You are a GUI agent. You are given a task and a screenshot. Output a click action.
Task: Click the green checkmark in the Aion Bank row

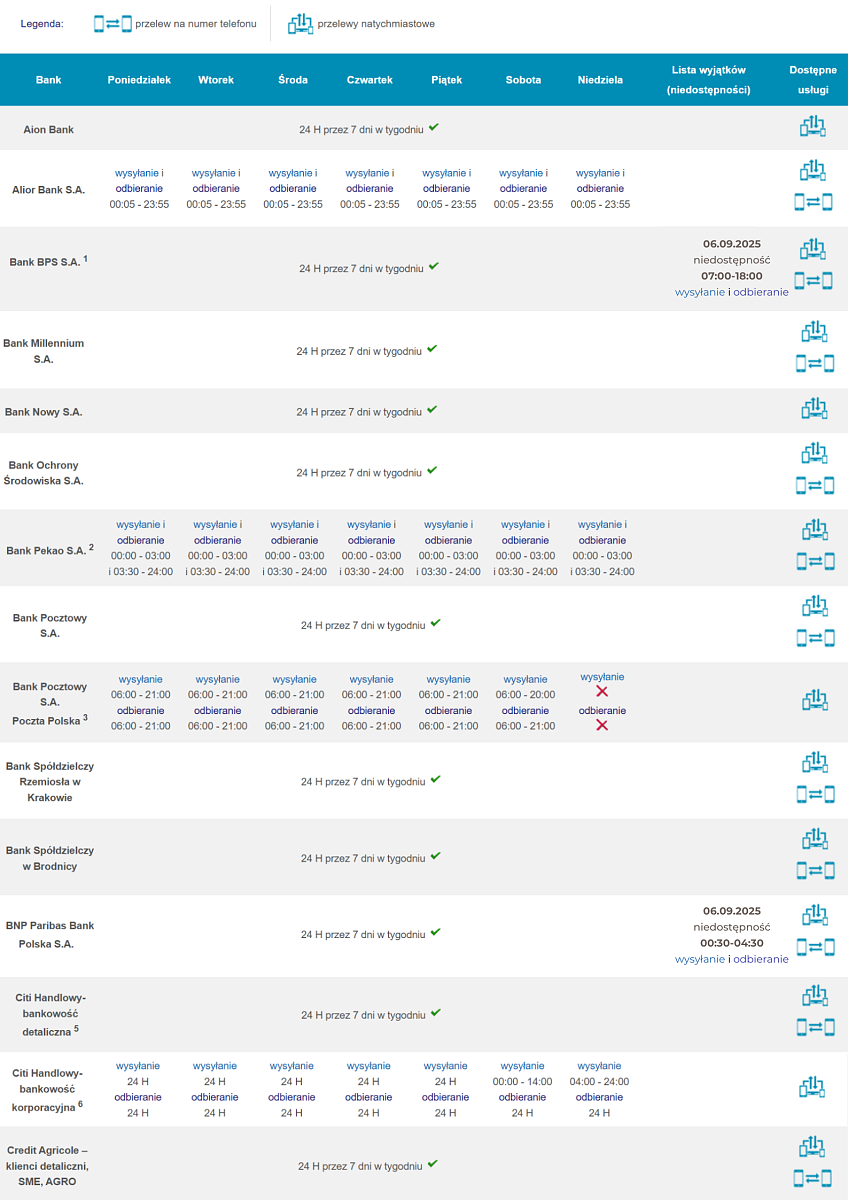coord(434,128)
